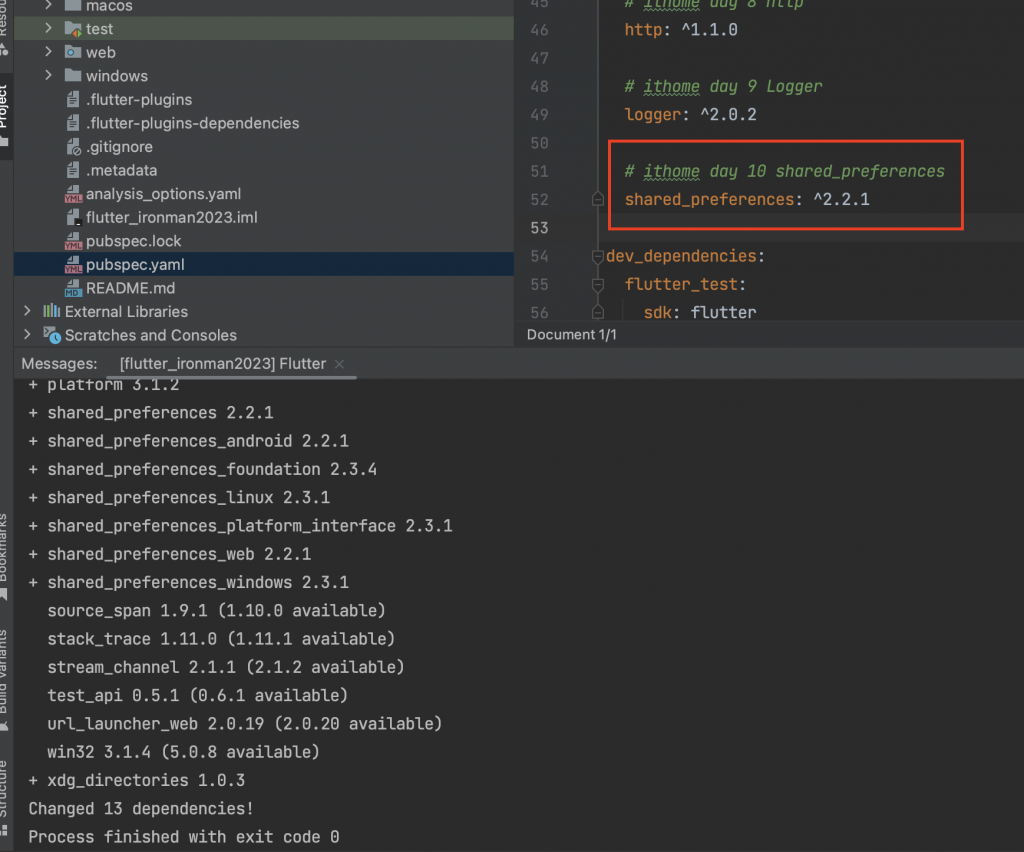Open the .flutter-plugins file

(139, 99)
